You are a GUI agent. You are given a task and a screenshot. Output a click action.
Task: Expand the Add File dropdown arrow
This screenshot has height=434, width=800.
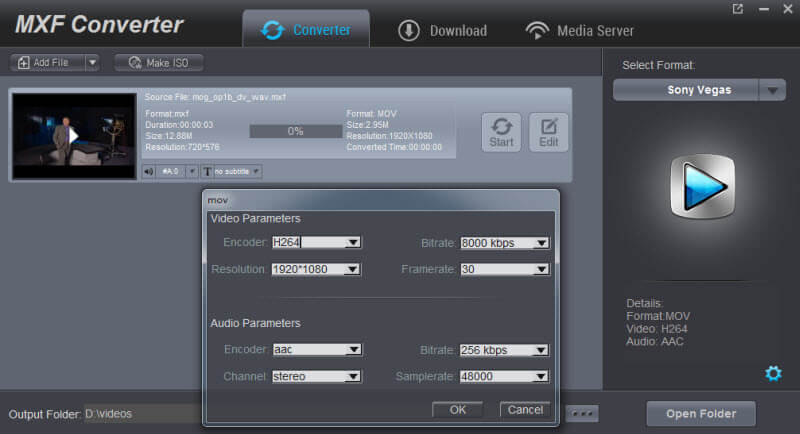click(92, 63)
